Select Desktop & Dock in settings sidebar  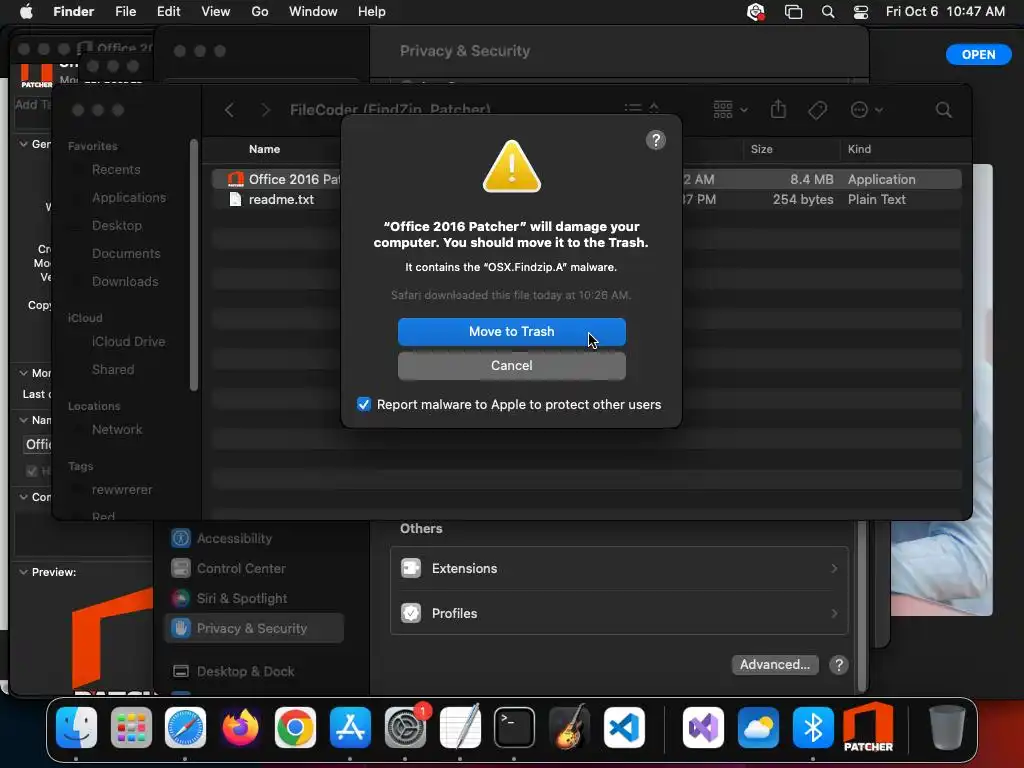click(x=254, y=672)
